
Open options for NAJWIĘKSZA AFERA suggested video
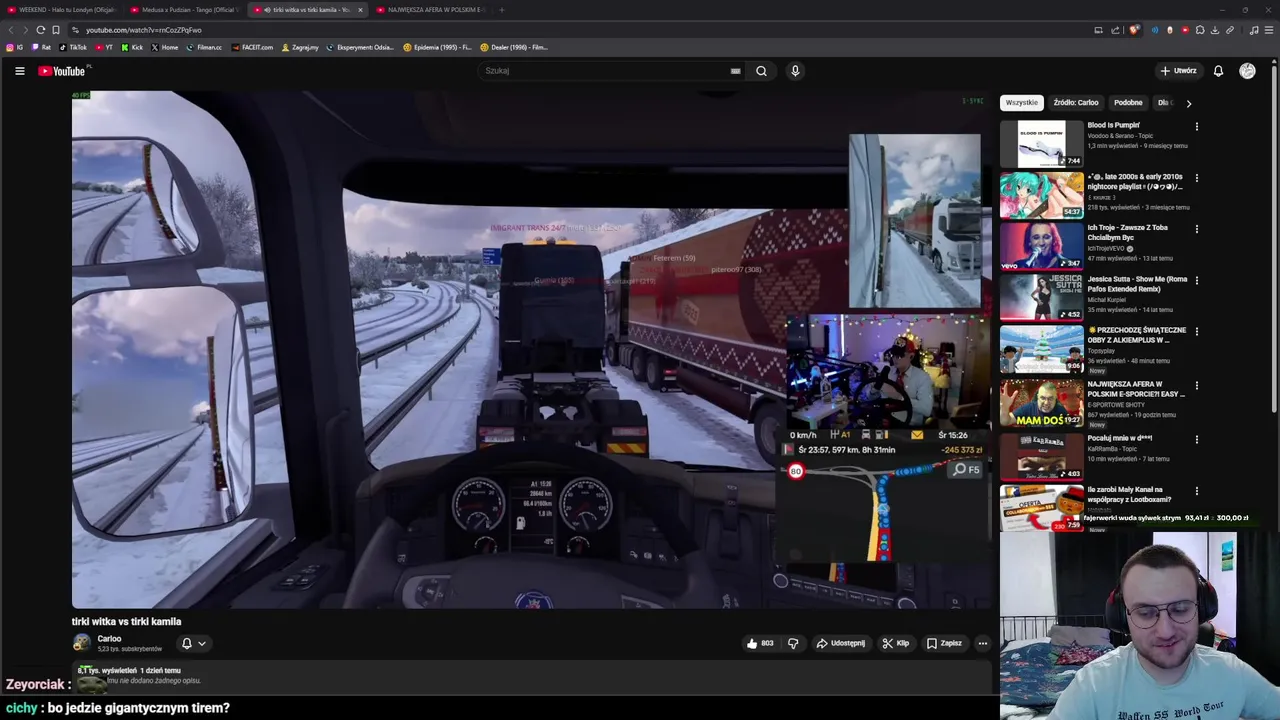tap(1196, 386)
